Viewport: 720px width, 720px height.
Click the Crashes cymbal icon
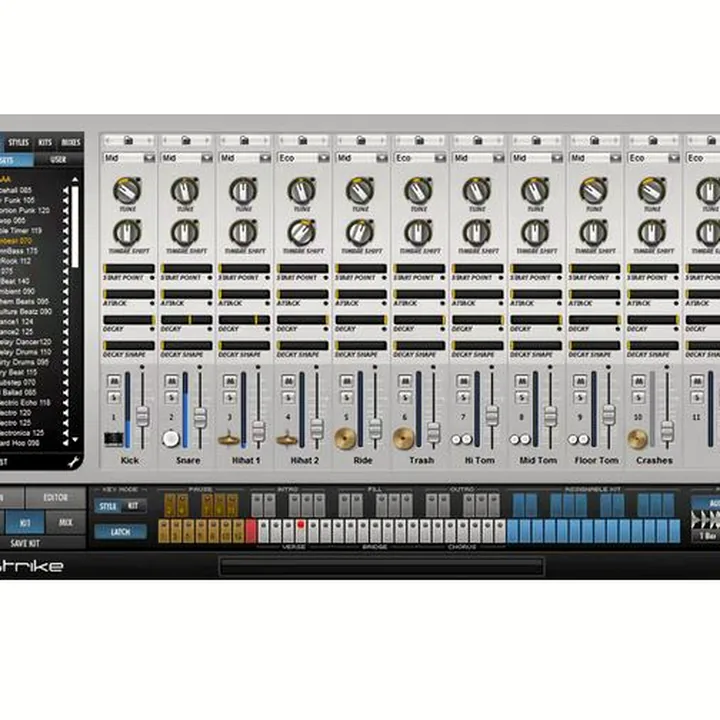click(x=637, y=439)
